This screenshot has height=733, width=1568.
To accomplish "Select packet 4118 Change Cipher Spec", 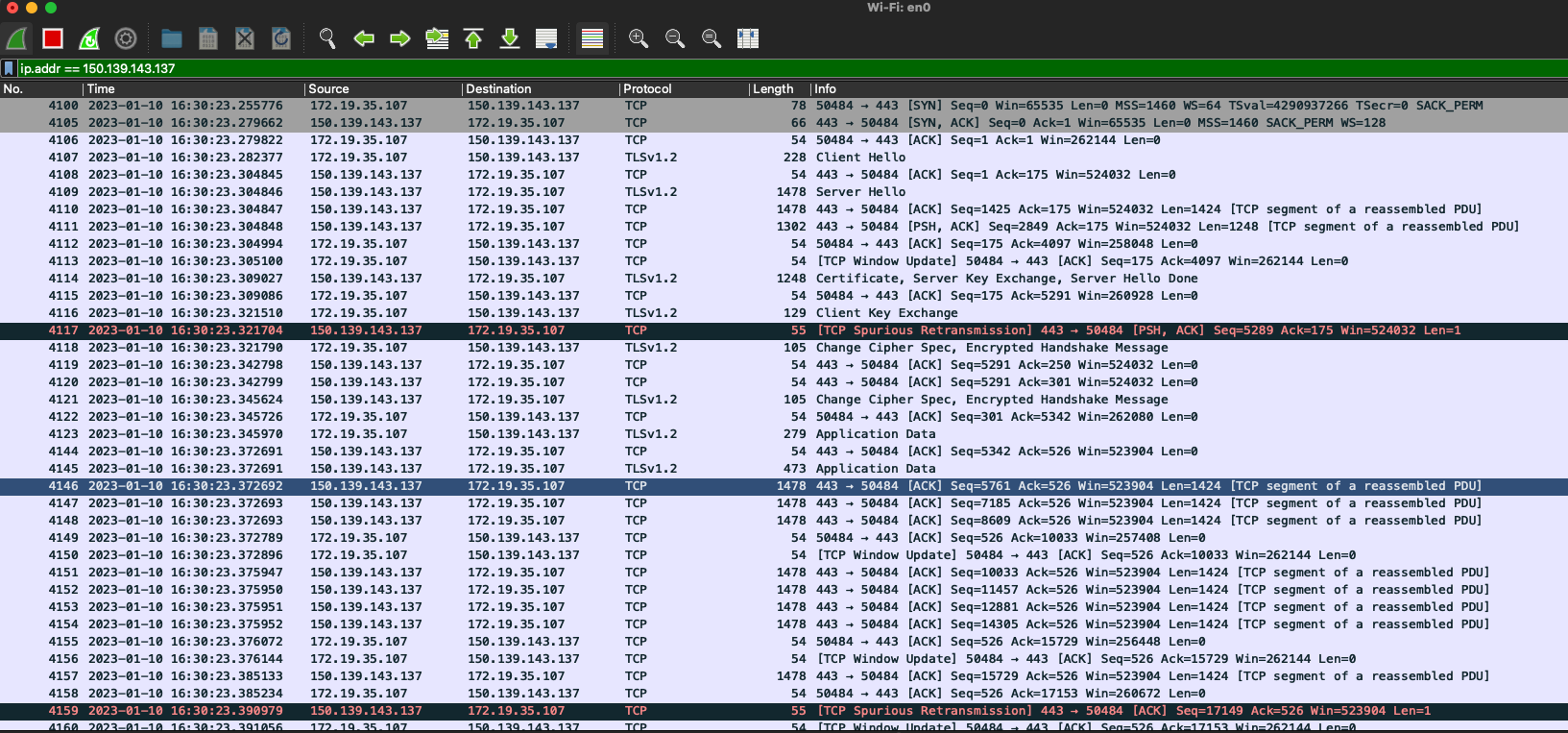I will (x=784, y=348).
